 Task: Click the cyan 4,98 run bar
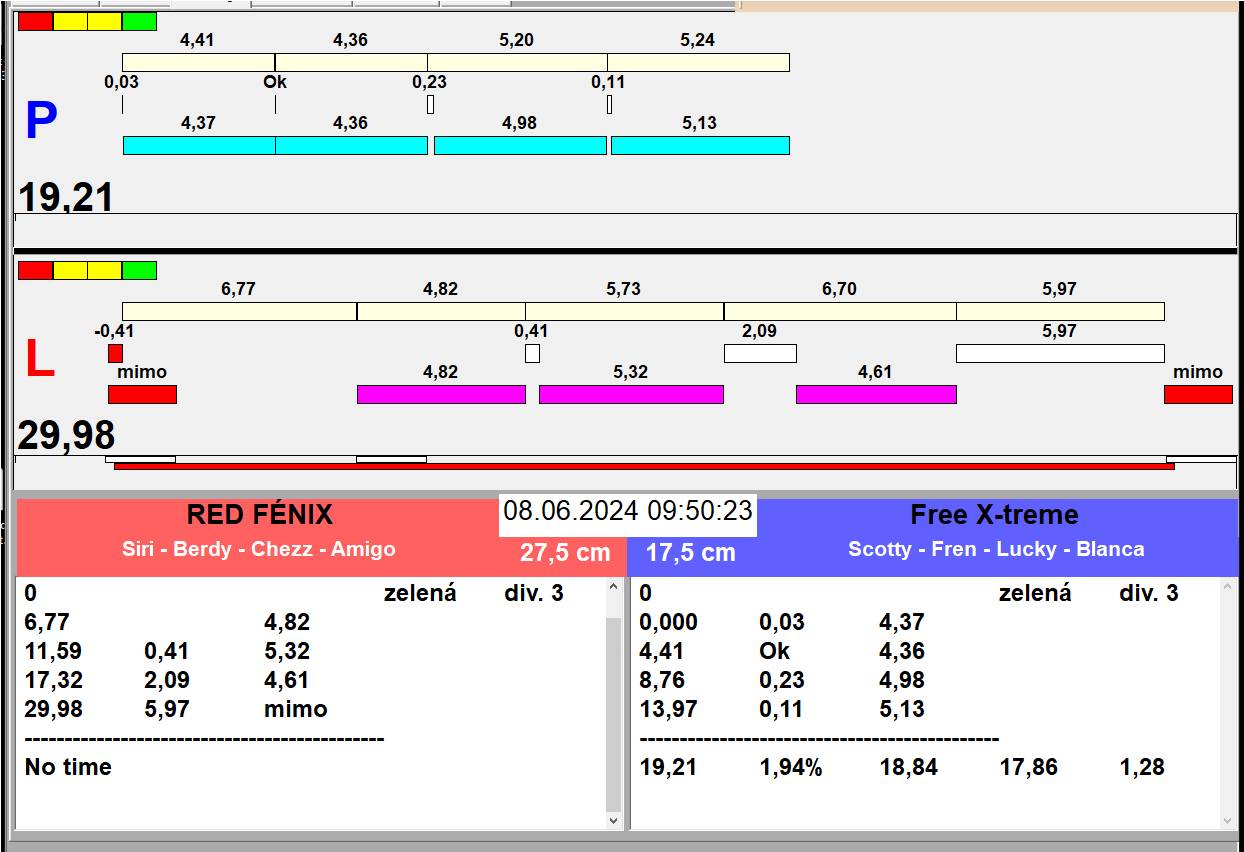520,145
